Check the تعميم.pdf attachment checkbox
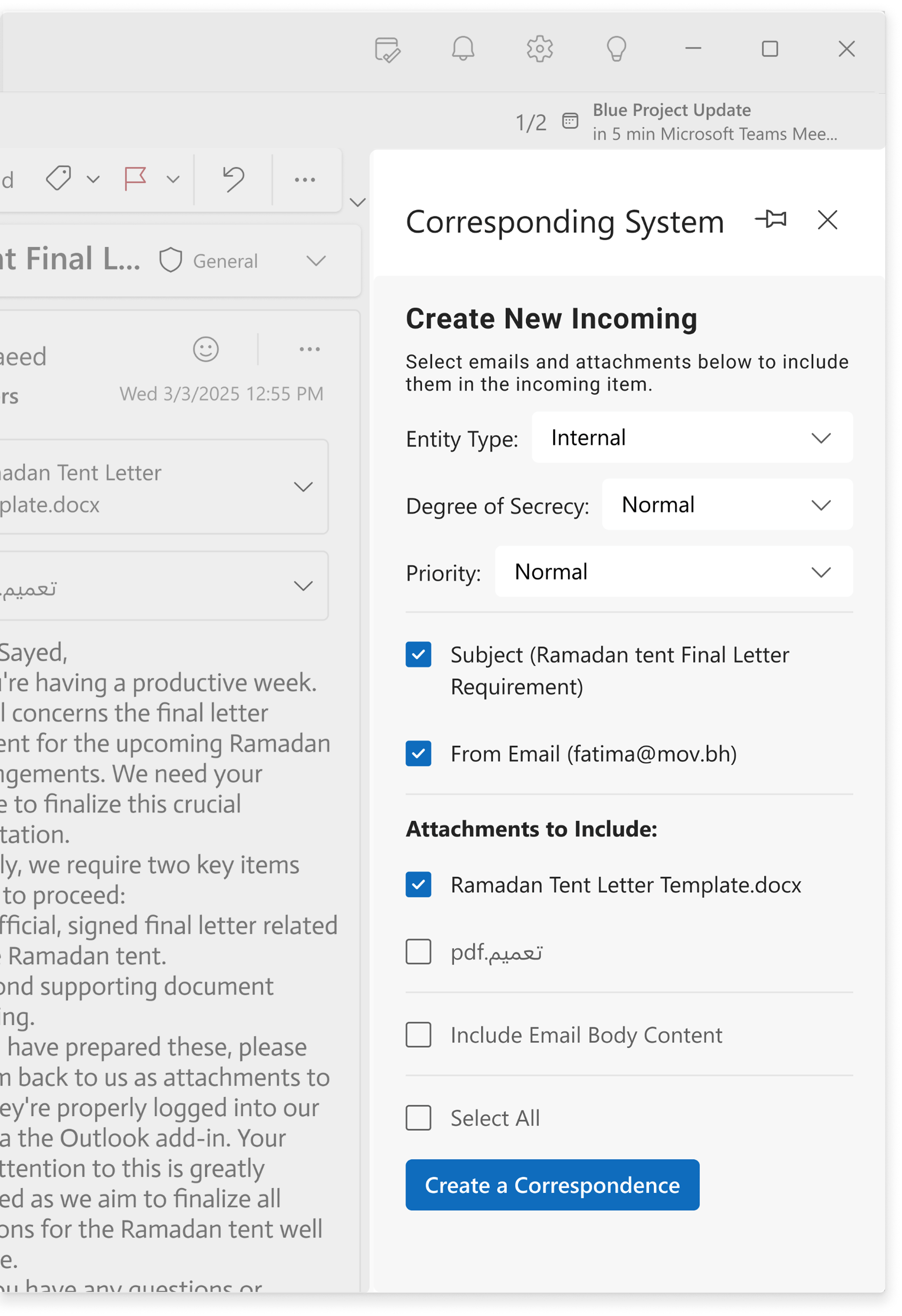This screenshot has height=1316, width=902. pyautogui.click(x=418, y=952)
